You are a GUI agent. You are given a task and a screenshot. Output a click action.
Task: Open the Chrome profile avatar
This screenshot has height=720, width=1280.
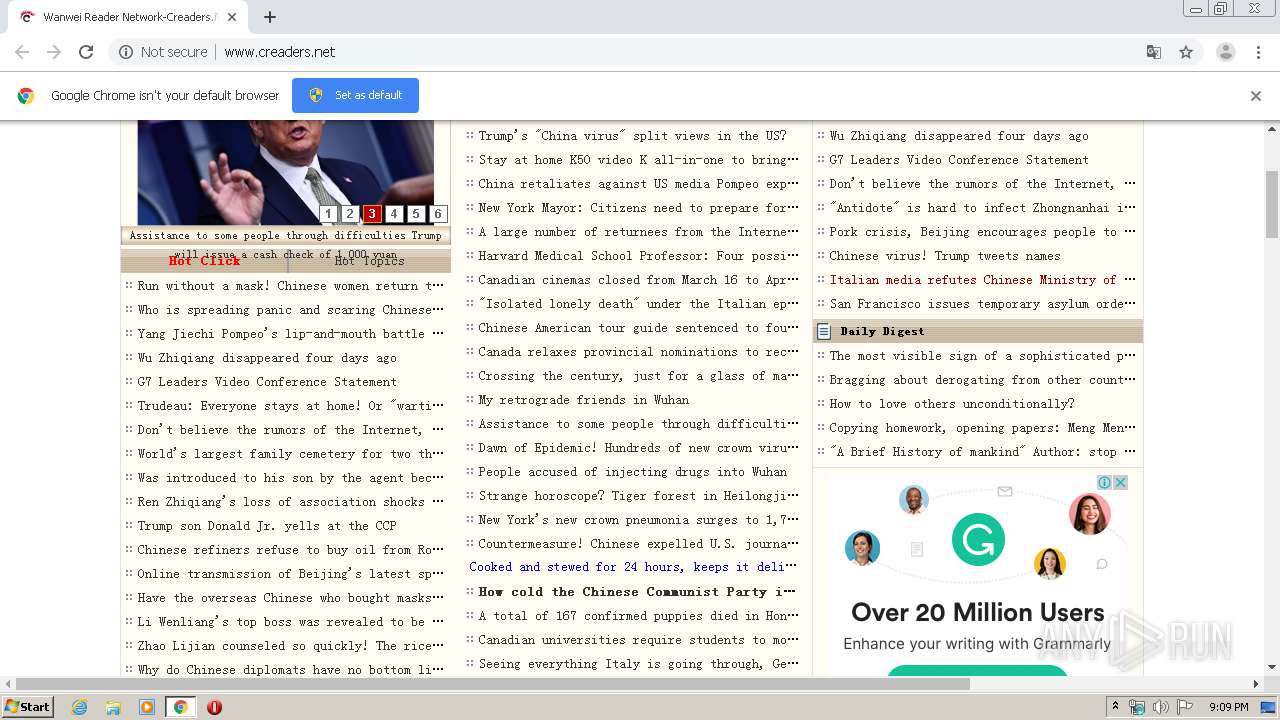coord(1225,52)
